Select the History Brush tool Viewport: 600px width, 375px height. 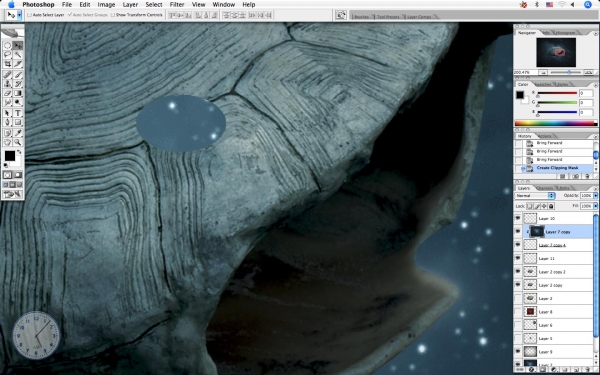[x=18, y=84]
